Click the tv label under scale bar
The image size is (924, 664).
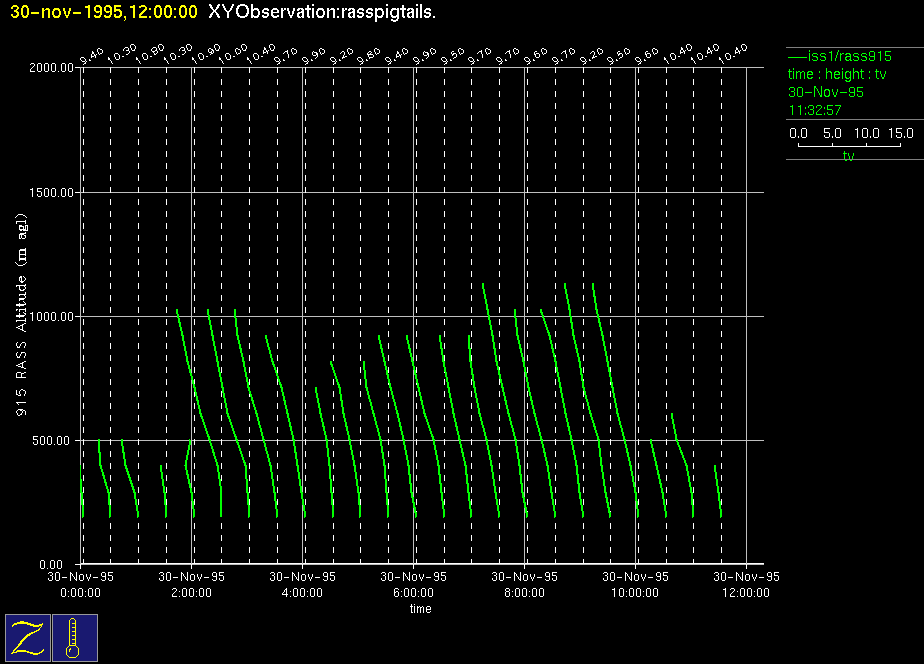(848, 156)
